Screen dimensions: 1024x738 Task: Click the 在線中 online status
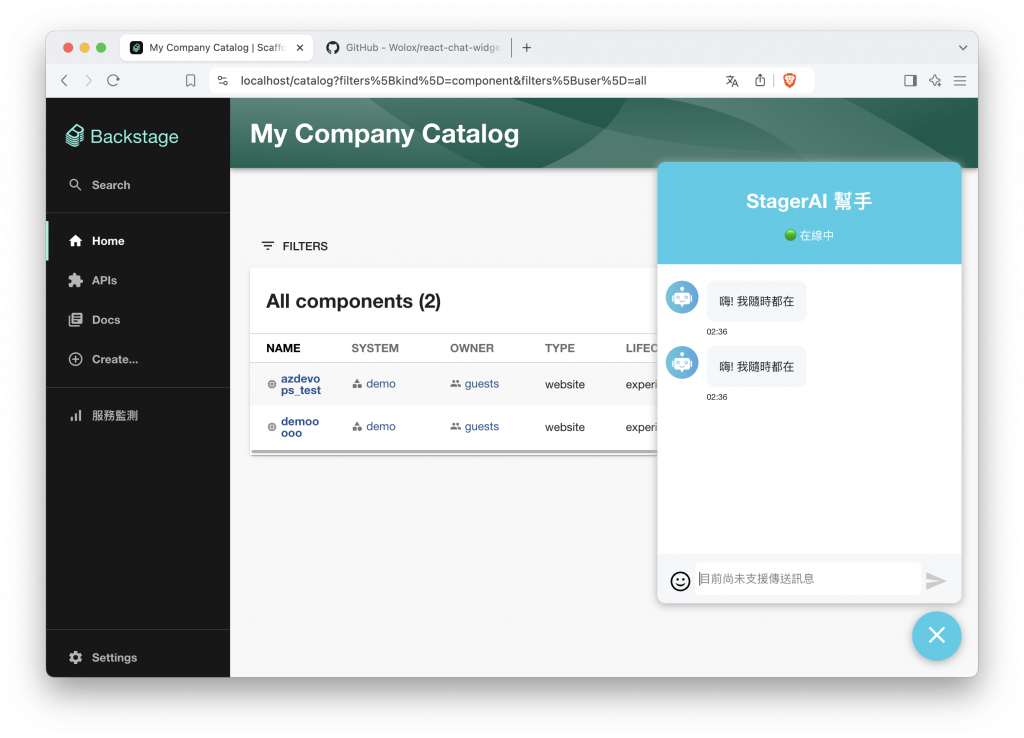tap(809, 235)
